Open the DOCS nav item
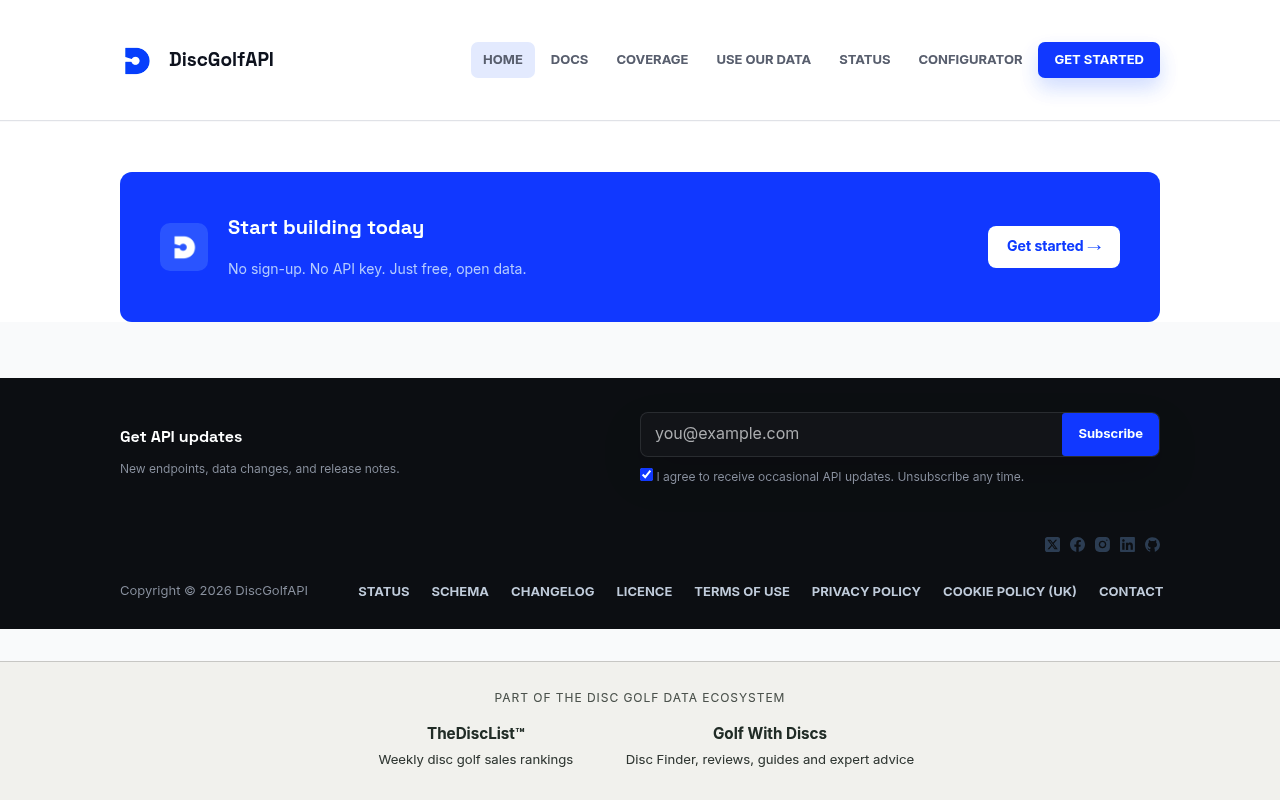This screenshot has width=1280, height=800. tap(569, 60)
